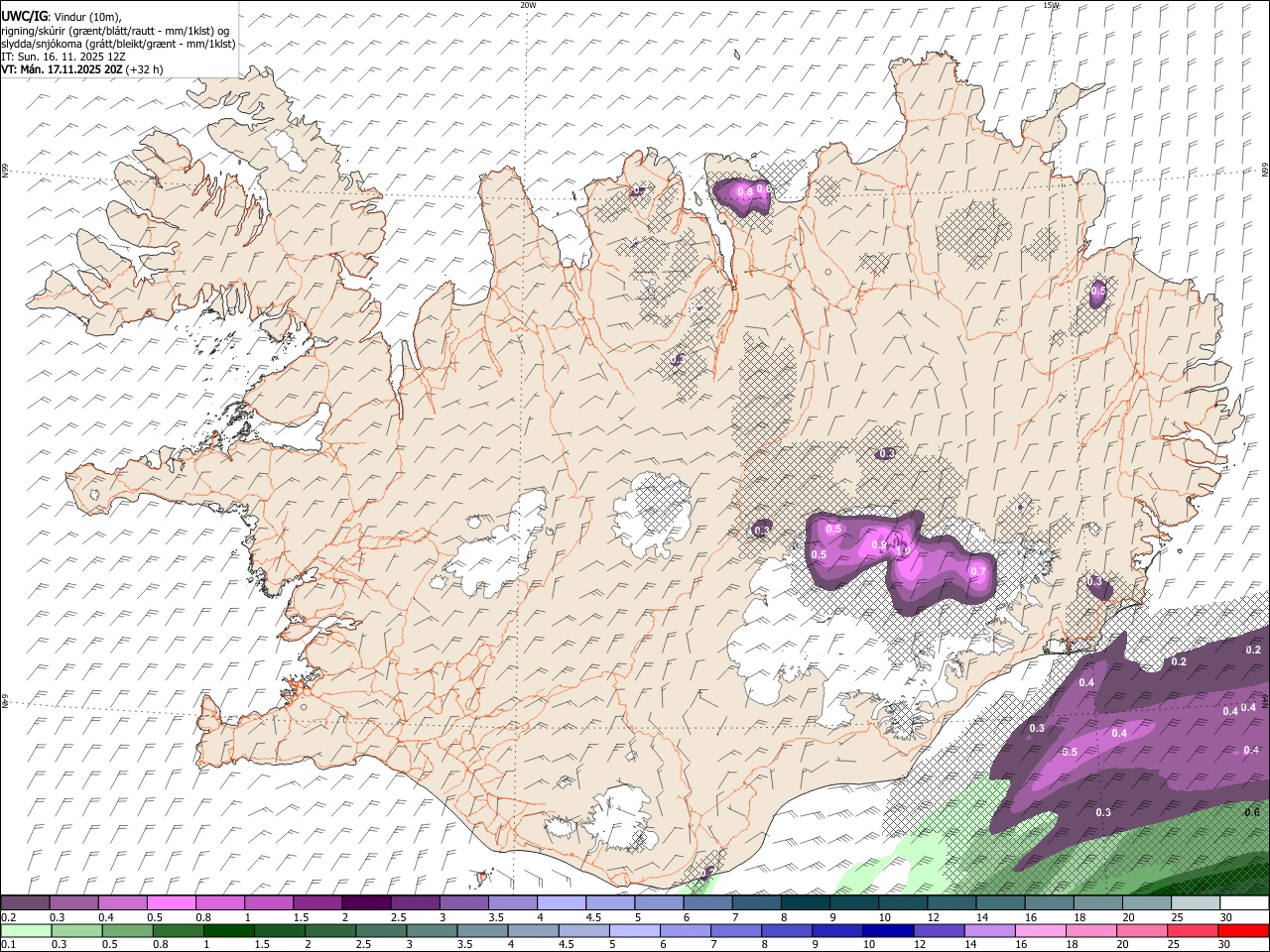Select the lilac swatch starting at 14 in the lower scale
This screenshot has height=952, width=1270.
(990, 930)
